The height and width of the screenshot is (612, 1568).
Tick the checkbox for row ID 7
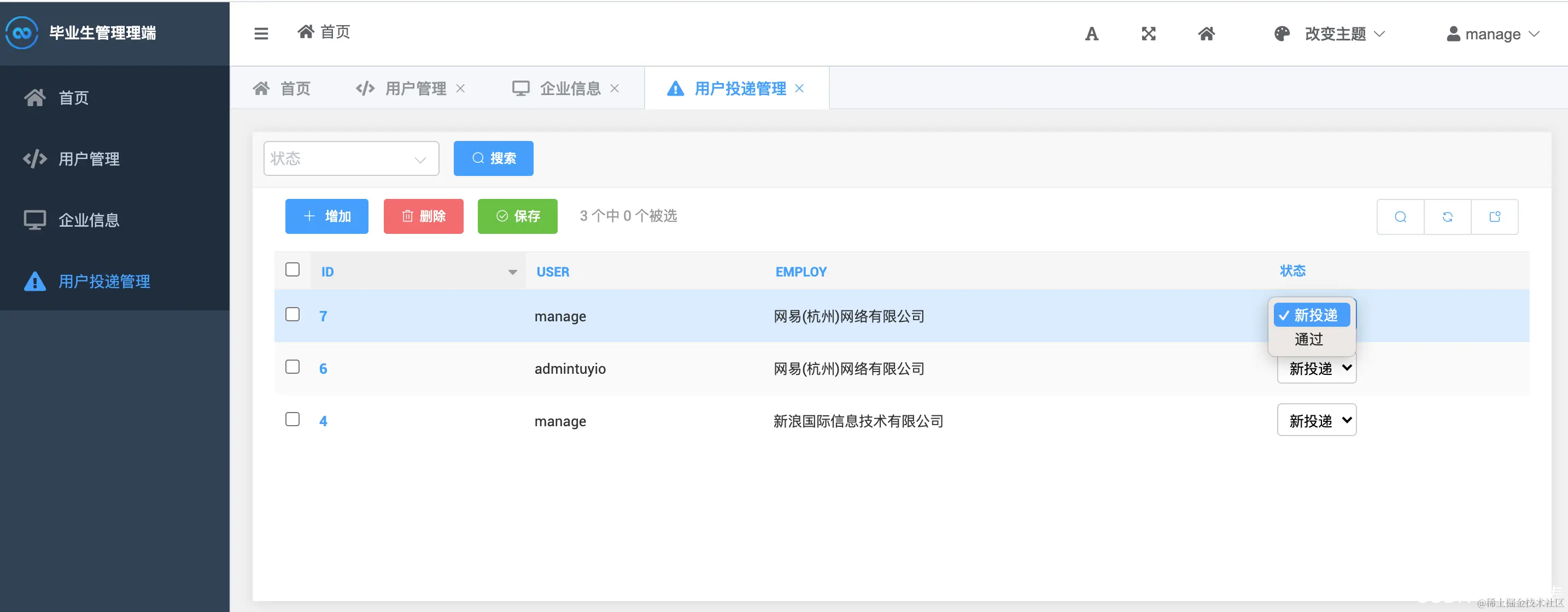[292, 315]
